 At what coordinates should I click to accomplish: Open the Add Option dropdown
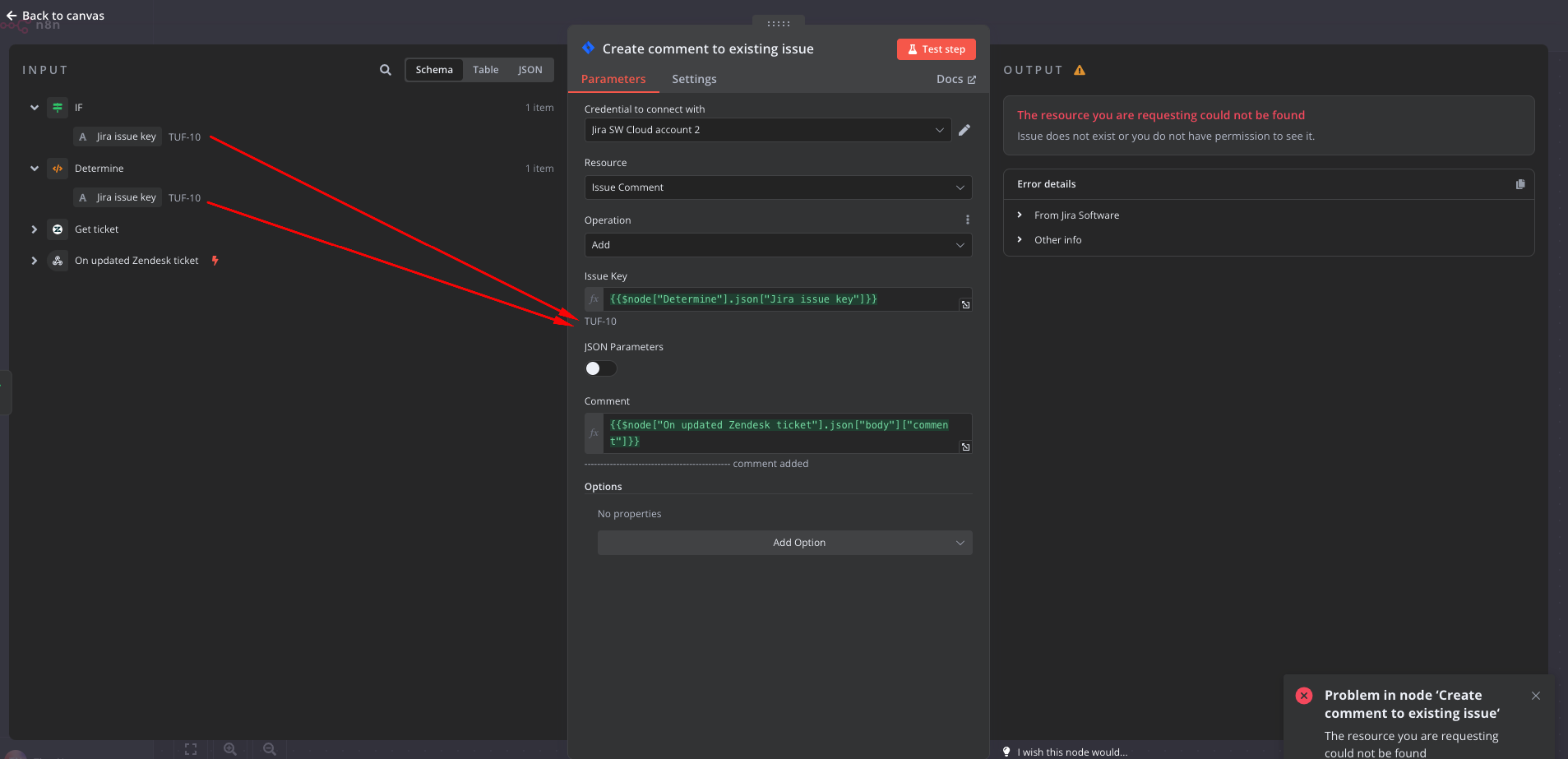(784, 543)
